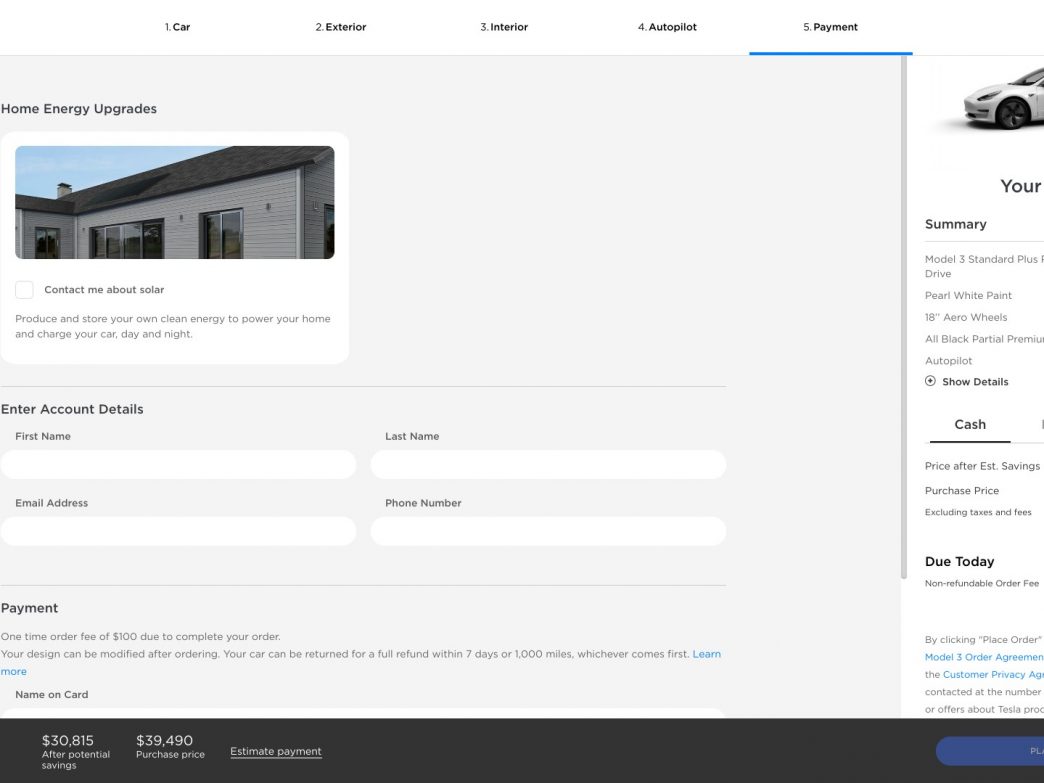Click the Email Address input box
Viewport: 1044px width, 783px height.
click(x=178, y=531)
